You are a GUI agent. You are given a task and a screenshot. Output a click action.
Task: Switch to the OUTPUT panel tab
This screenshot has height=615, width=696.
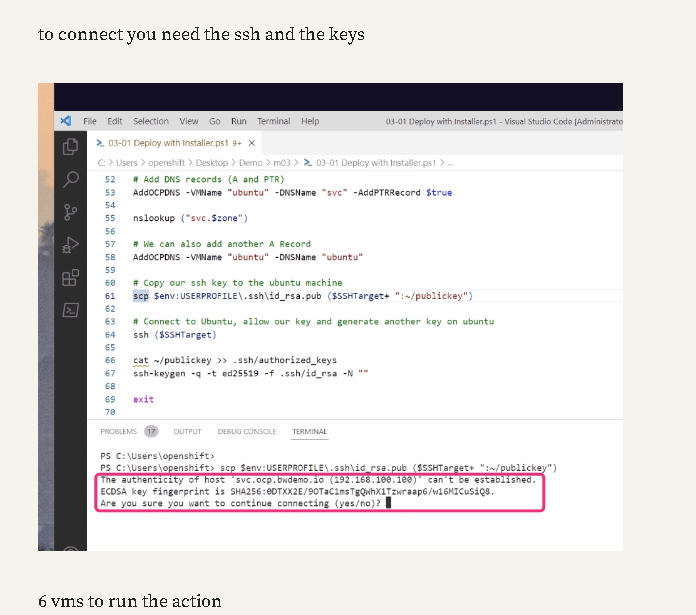pyautogui.click(x=187, y=431)
